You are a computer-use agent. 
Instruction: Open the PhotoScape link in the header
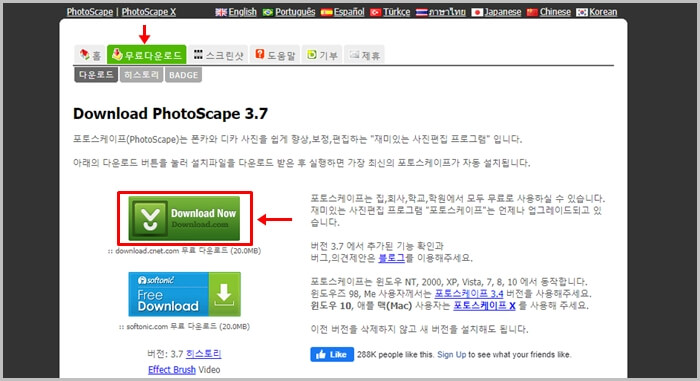pos(90,12)
